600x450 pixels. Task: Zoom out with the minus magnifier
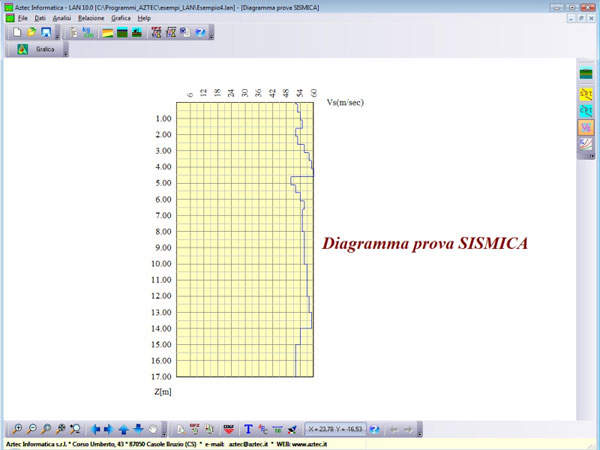[x=31, y=429]
